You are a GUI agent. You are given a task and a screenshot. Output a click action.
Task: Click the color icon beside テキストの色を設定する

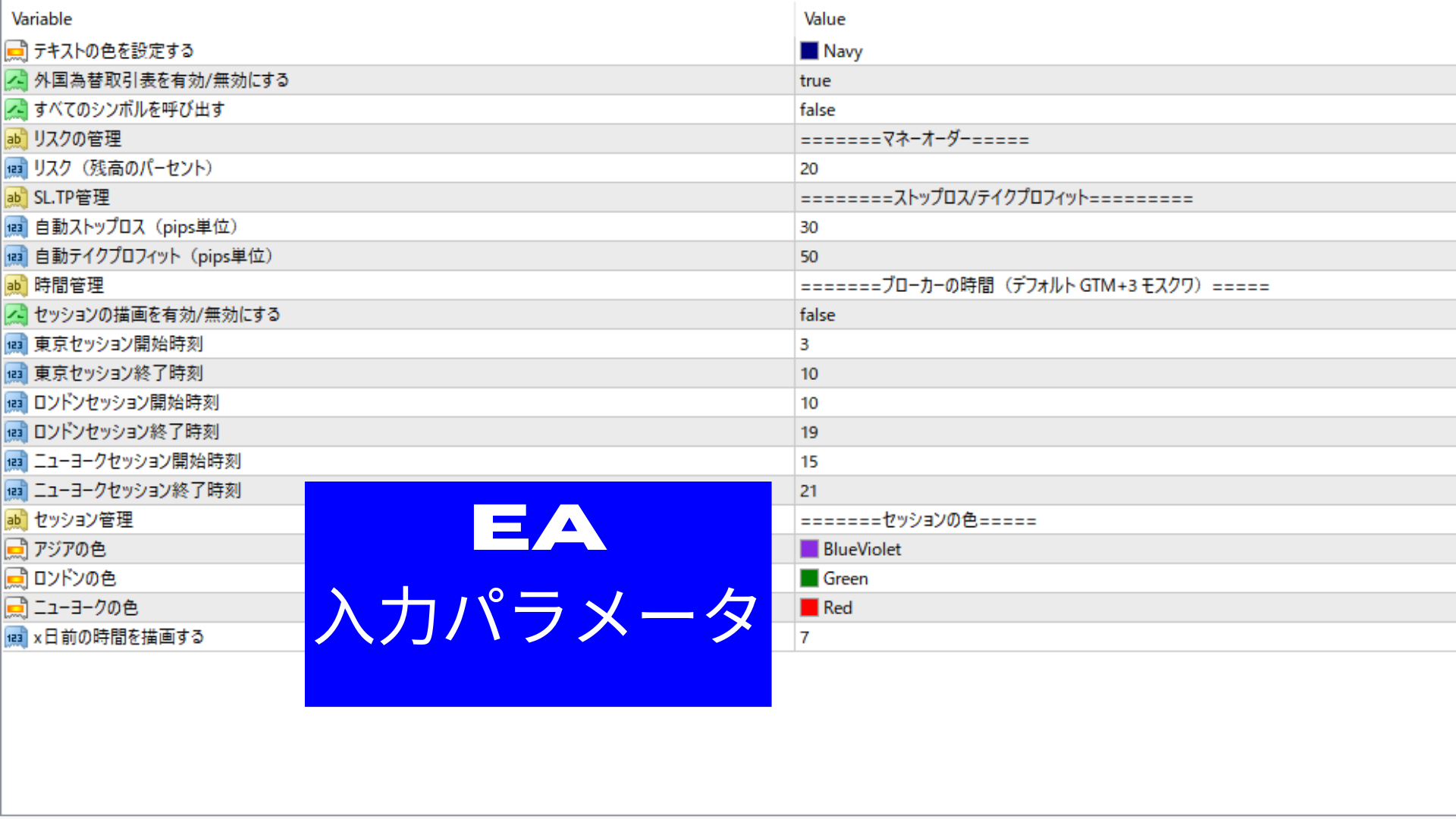pyautogui.click(x=15, y=51)
